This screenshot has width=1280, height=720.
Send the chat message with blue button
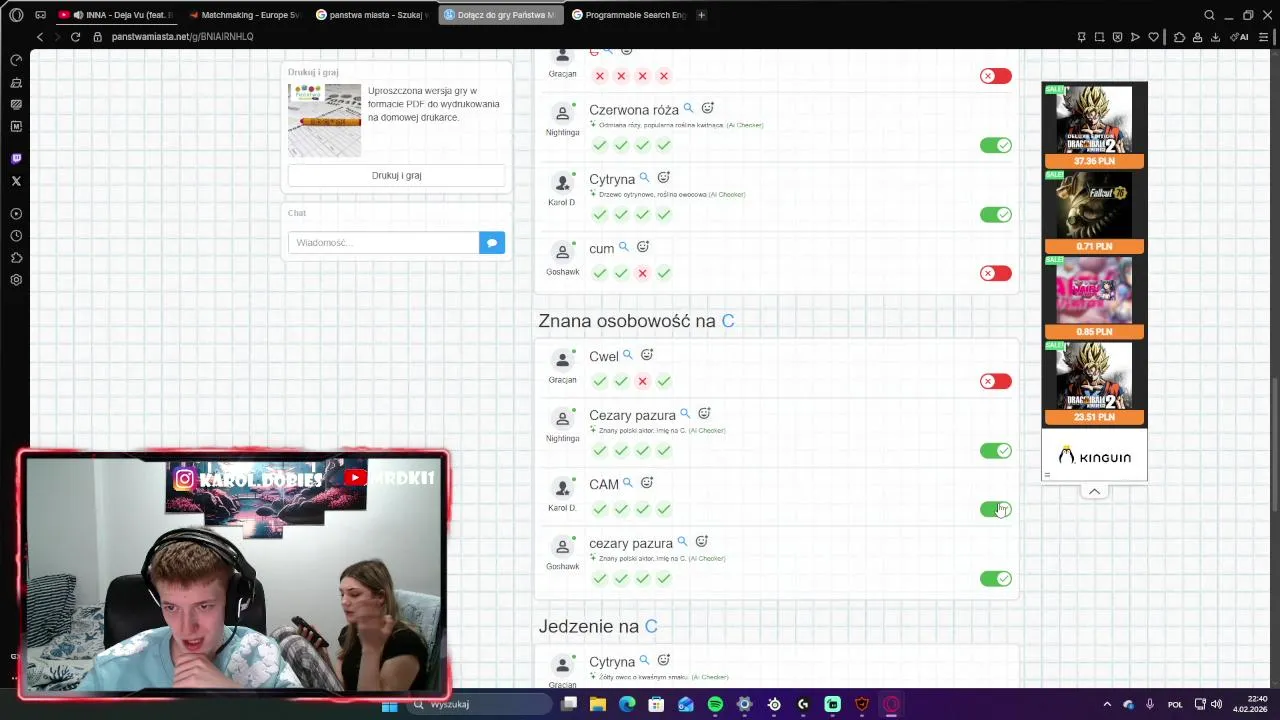click(492, 243)
